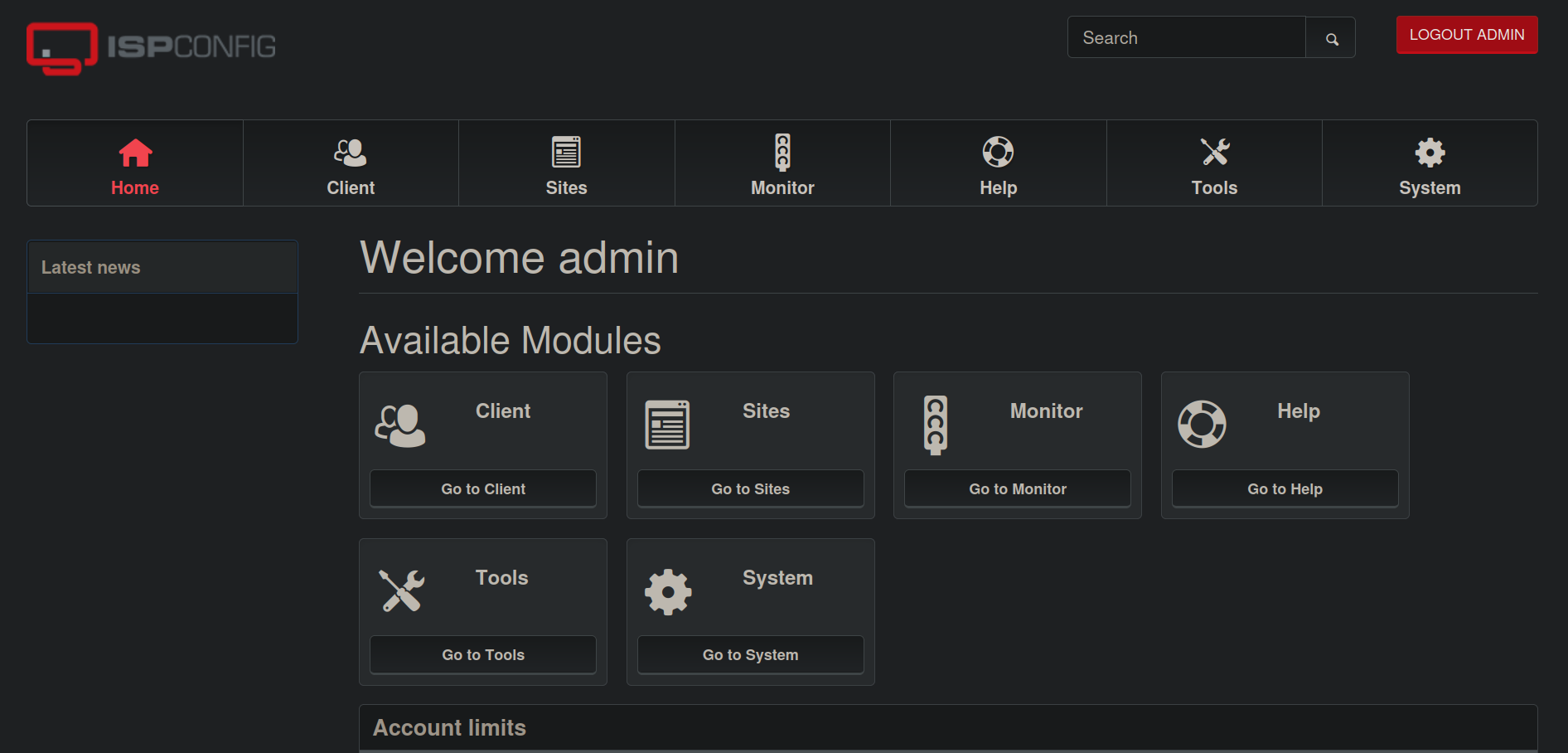Focus the Search input field
Screen dimensions: 1568x753
tap(1187, 37)
